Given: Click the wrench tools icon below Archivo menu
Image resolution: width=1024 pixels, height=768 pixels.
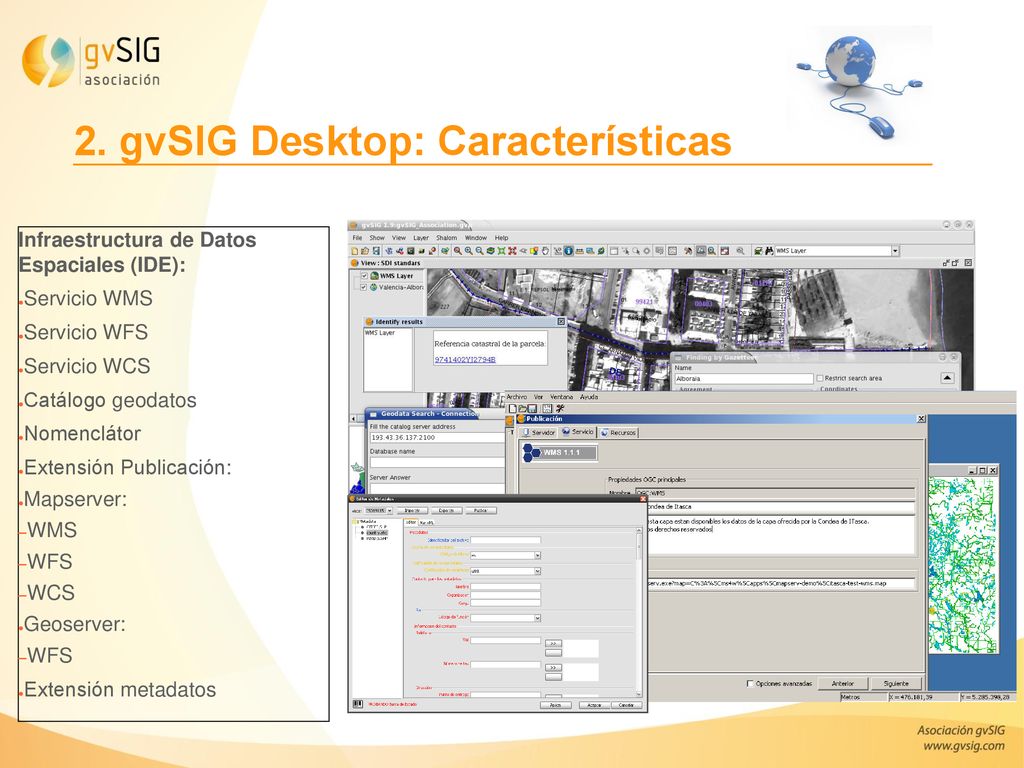Looking at the screenshot, I should (x=560, y=409).
